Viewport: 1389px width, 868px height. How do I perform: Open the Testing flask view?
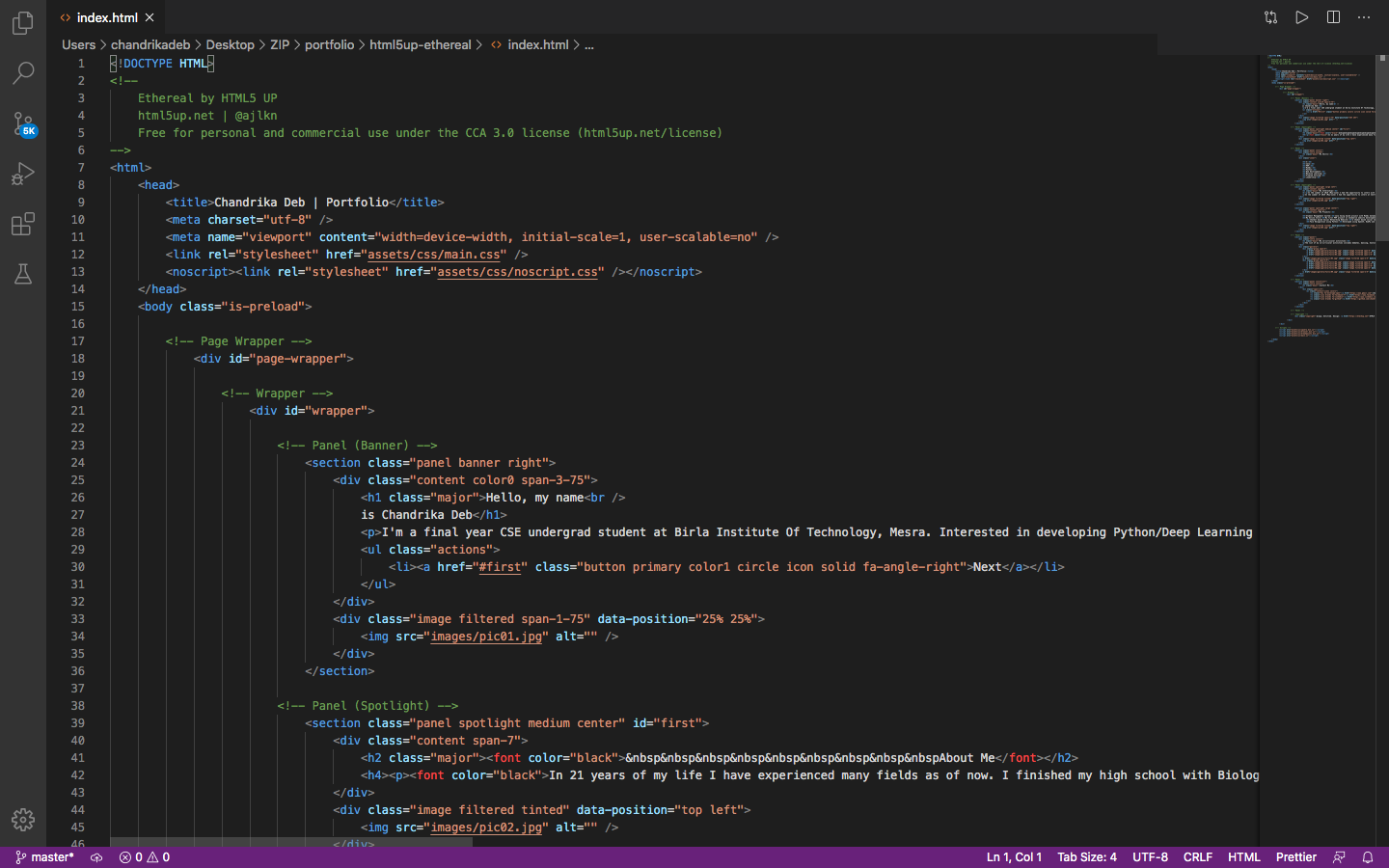point(23,274)
